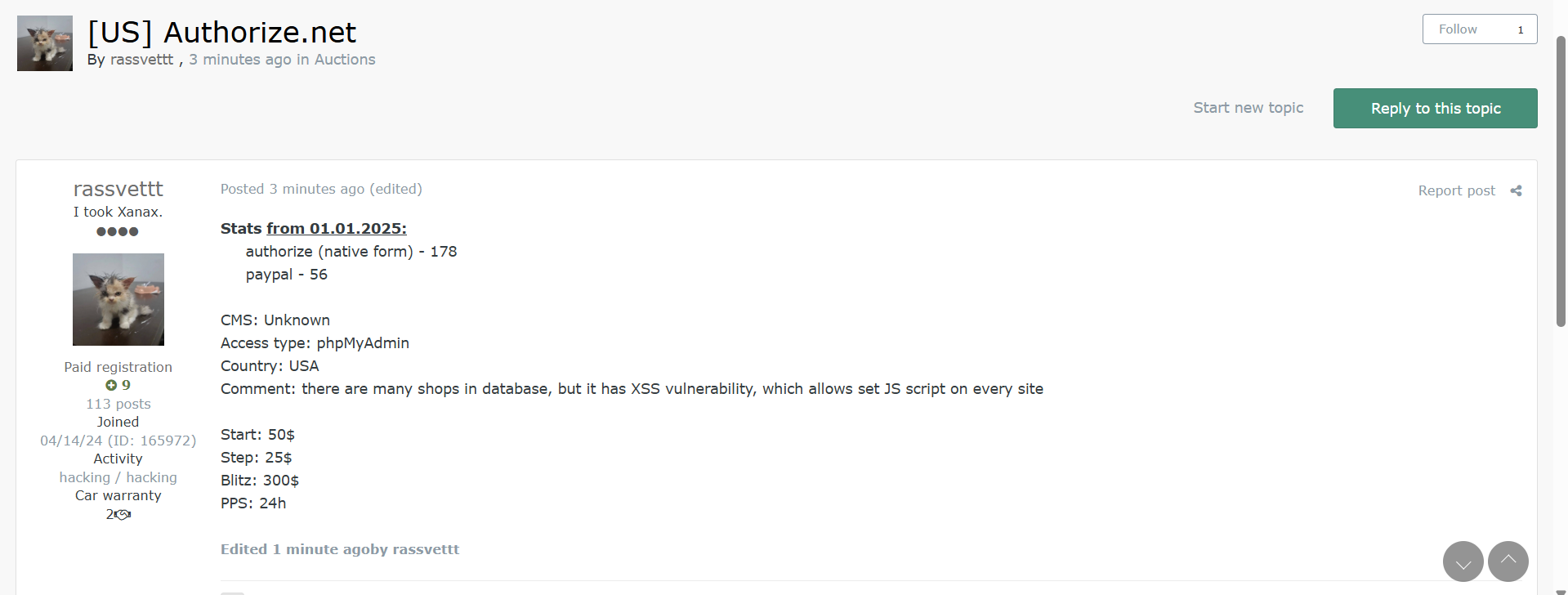Open the 113 posts link
Screen dimensions: 1568x595
pos(118,404)
